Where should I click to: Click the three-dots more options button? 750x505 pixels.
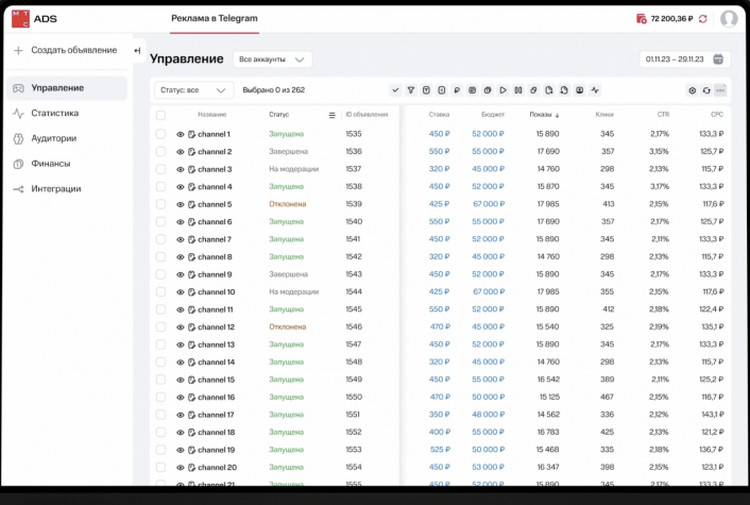pos(720,90)
